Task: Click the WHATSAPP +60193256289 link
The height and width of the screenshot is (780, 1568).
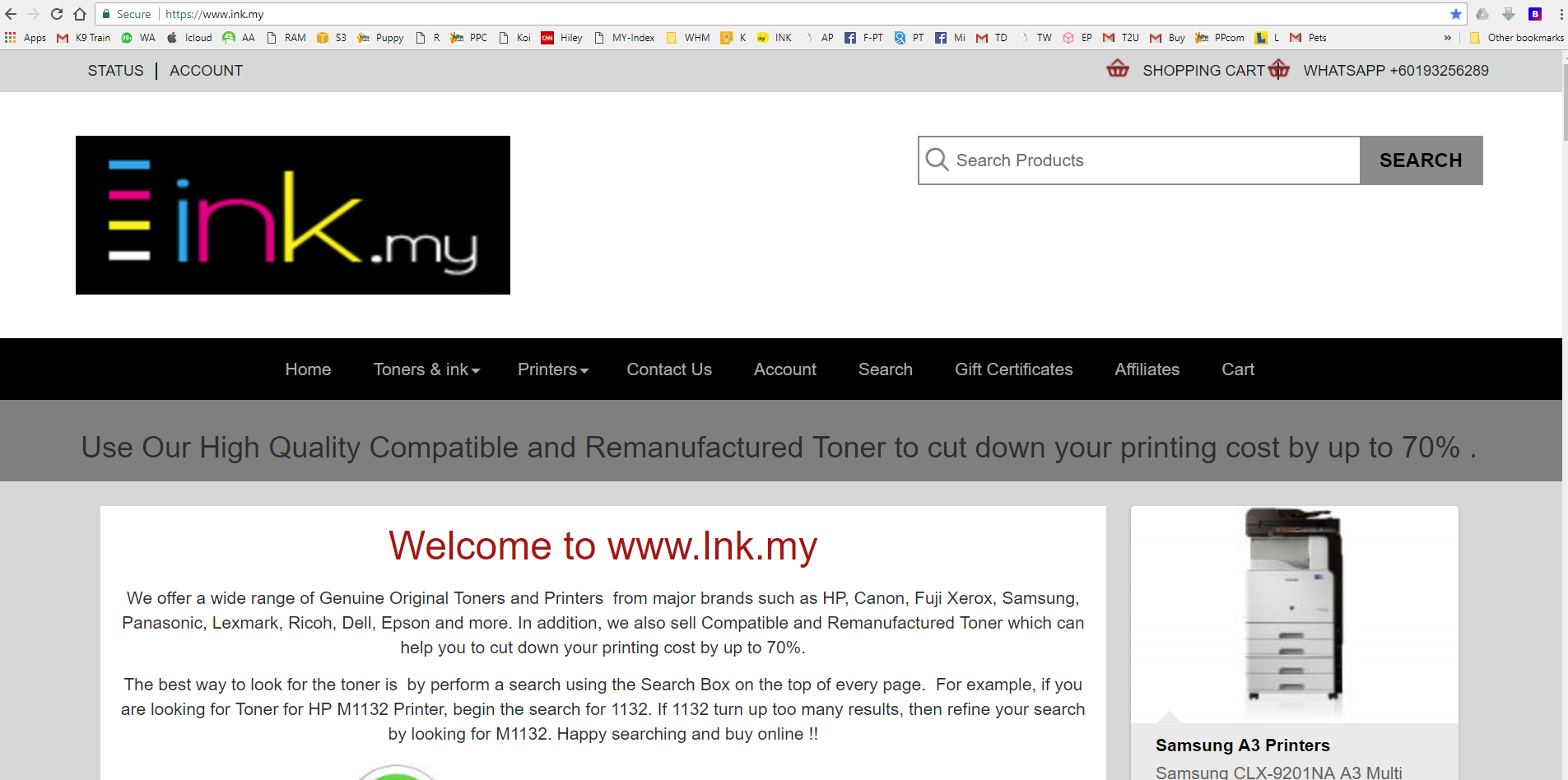Action: (x=1396, y=71)
